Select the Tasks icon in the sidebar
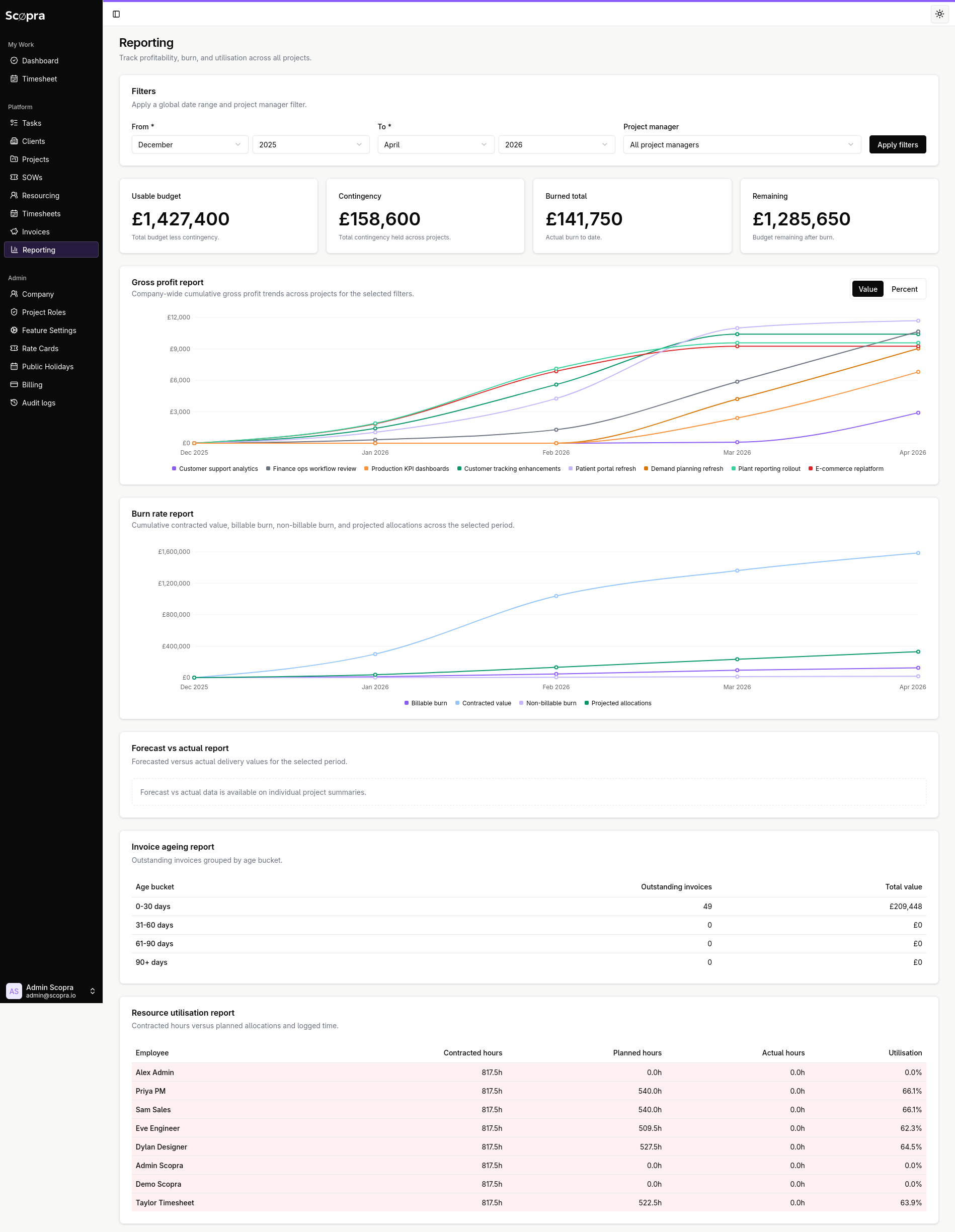The height and width of the screenshot is (1232, 955). [14, 123]
